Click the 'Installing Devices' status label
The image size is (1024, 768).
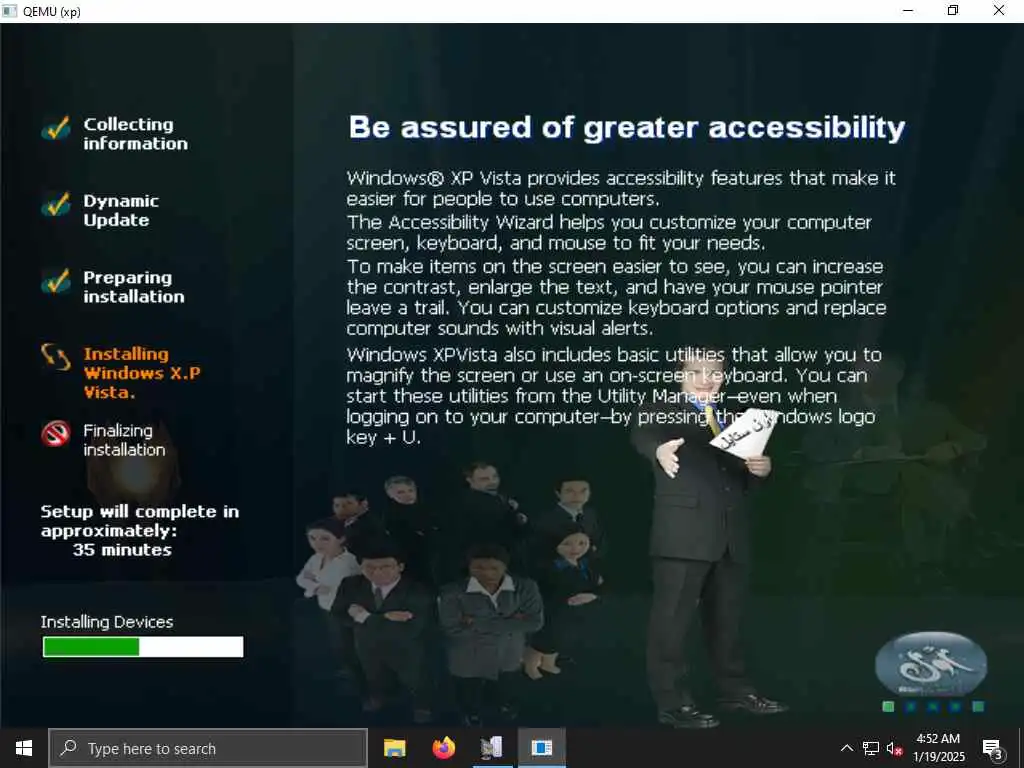107,622
